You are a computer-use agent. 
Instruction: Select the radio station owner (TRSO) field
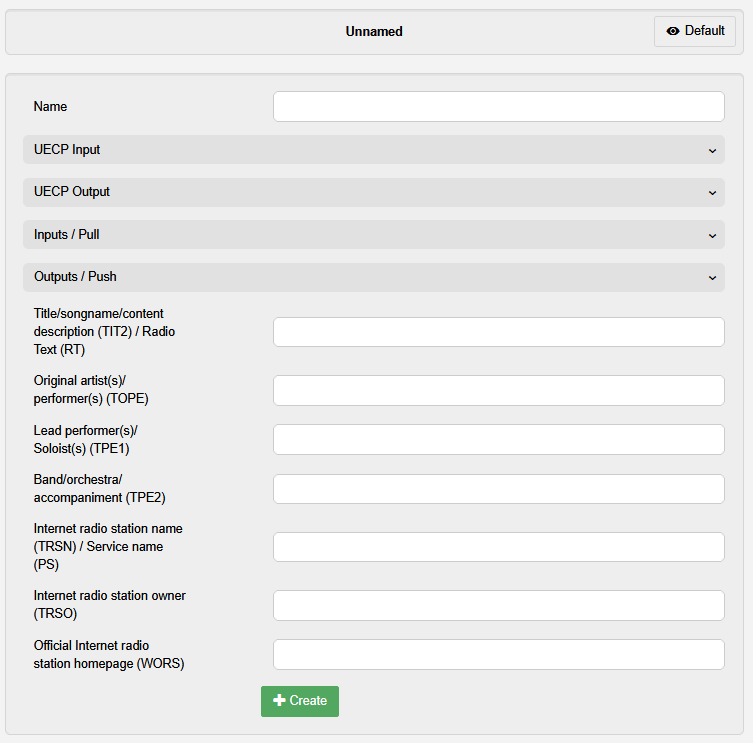click(x=498, y=605)
